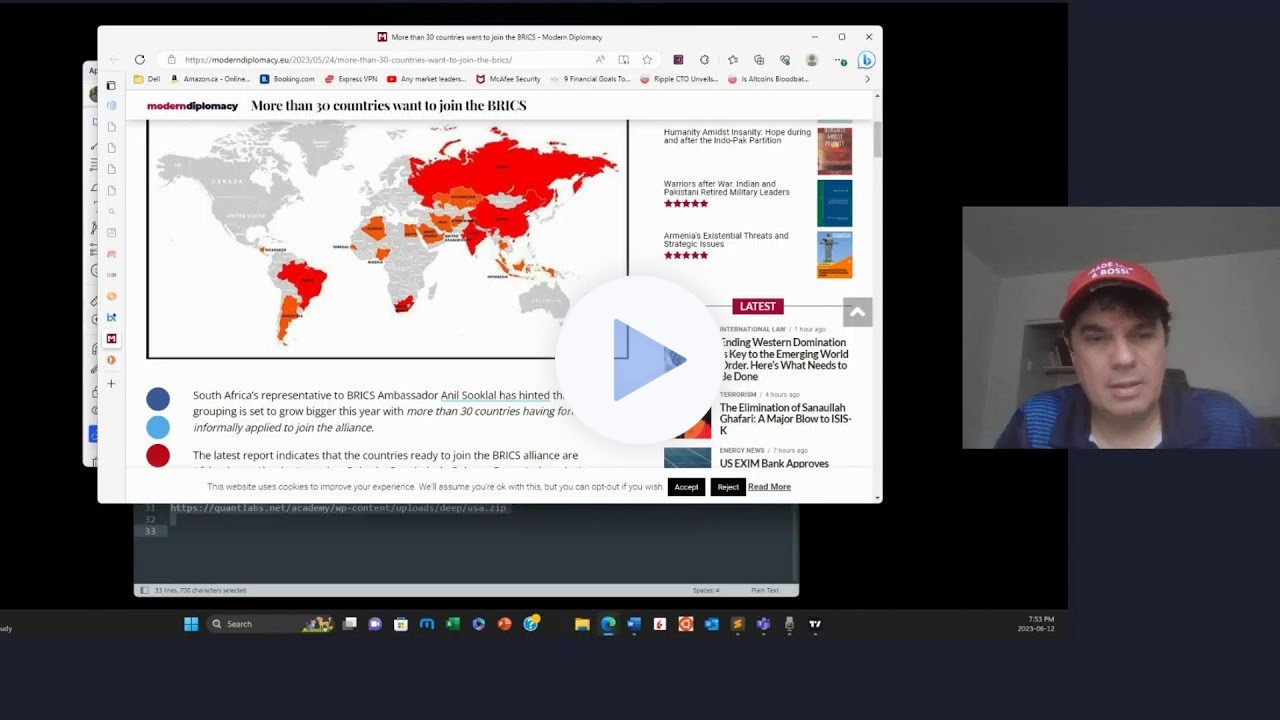The width and height of the screenshot is (1280, 720).
Task: Open 'Warriors after War' book review
Action: point(727,188)
